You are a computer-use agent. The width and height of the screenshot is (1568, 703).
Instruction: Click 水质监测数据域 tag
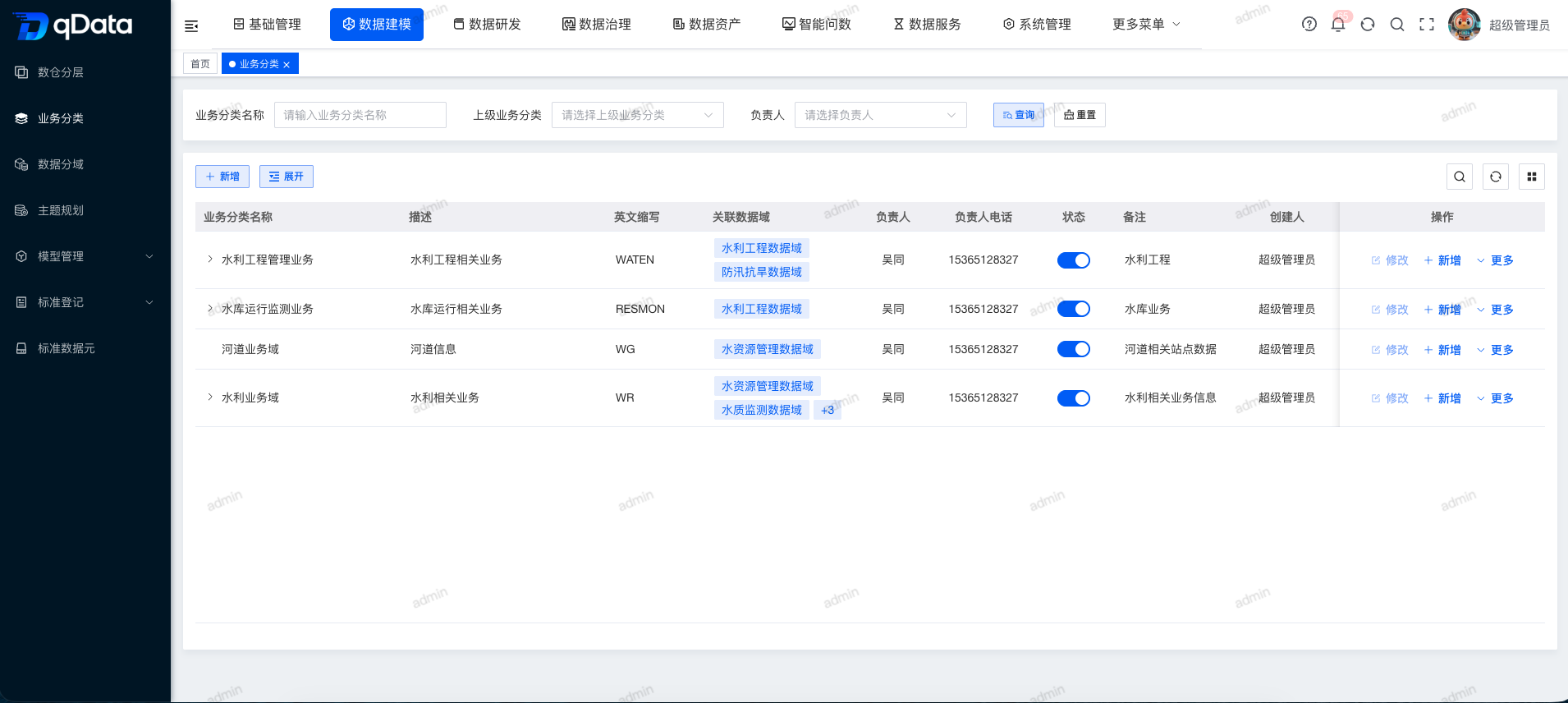762,410
